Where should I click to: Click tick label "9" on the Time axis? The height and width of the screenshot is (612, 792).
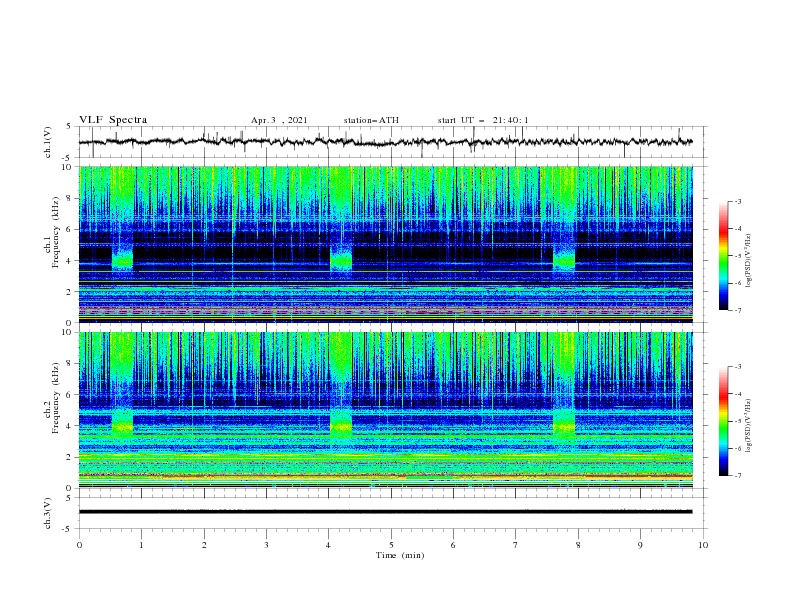coord(640,545)
